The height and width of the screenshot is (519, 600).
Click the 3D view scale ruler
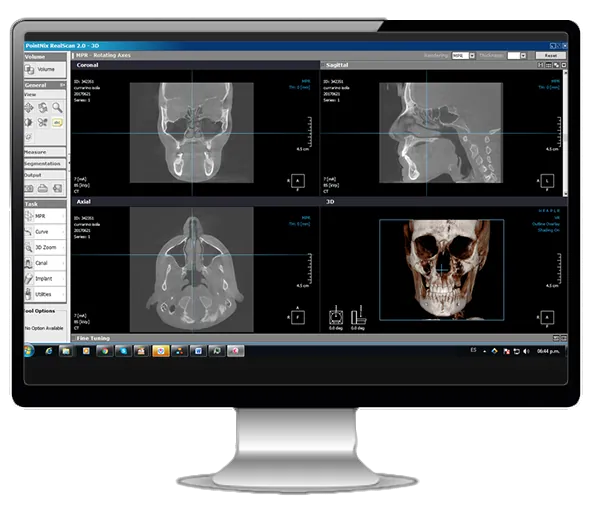[x=559, y=269]
